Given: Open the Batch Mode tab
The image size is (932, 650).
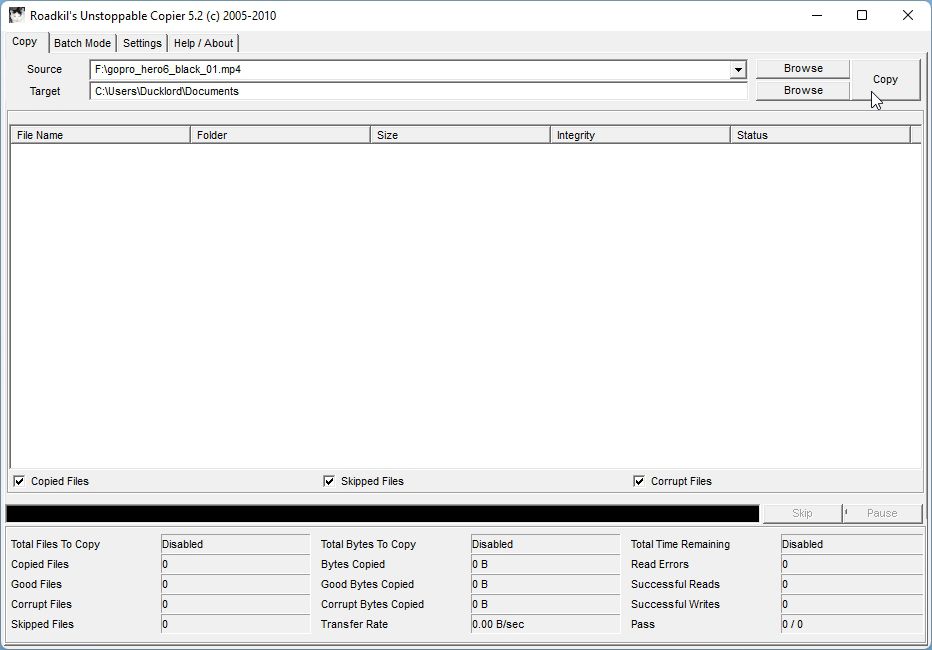Looking at the screenshot, I should [82, 43].
